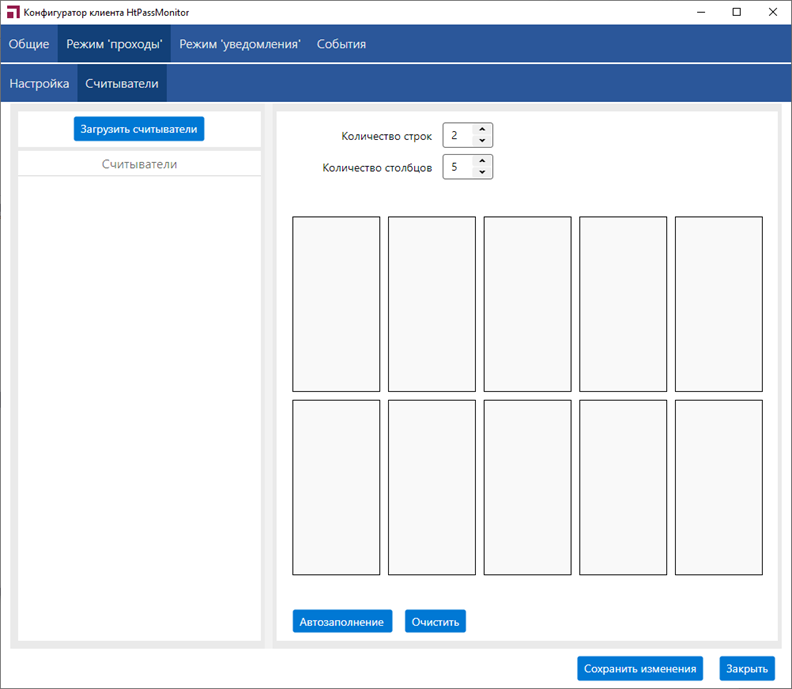The height and width of the screenshot is (689, 792).
Task: Select the 'Считыватели' sub-tab
Action: pyautogui.click(x=122, y=84)
